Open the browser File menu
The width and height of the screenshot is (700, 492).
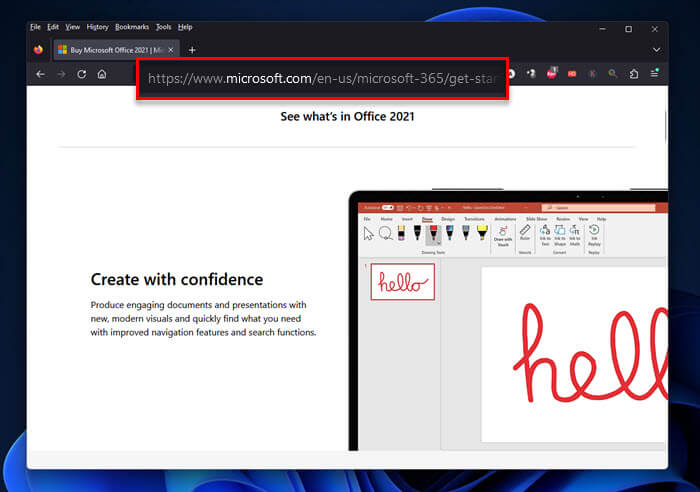point(35,27)
